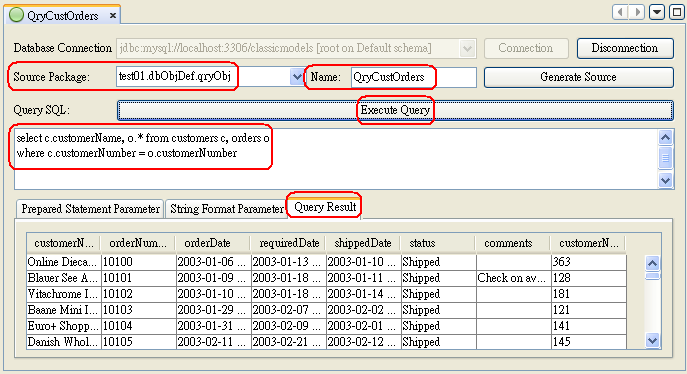
Task: Click the shippedDate column header
Action: click(363, 243)
